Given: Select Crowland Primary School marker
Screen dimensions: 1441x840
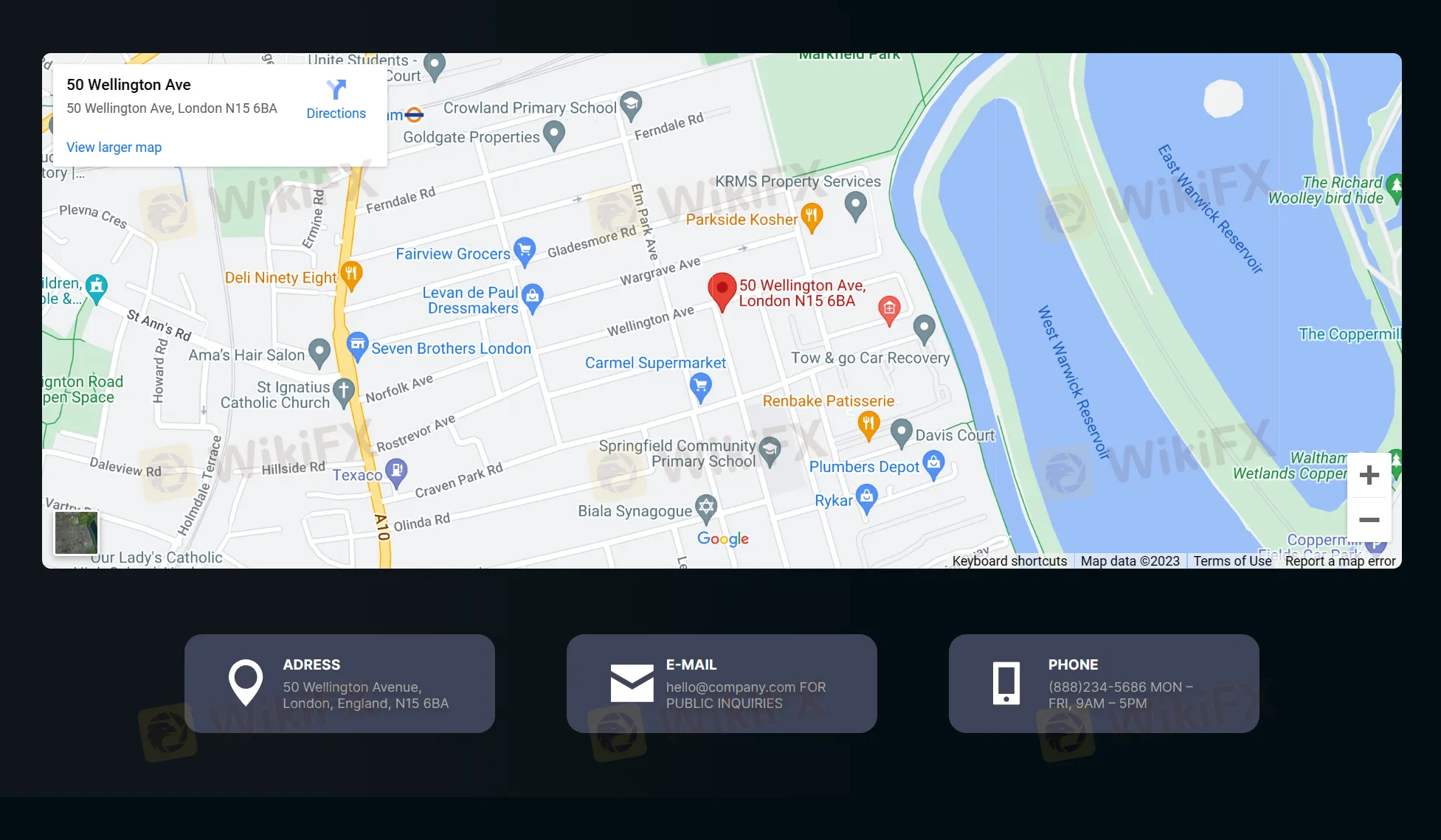Looking at the screenshot, I should 630,105.
